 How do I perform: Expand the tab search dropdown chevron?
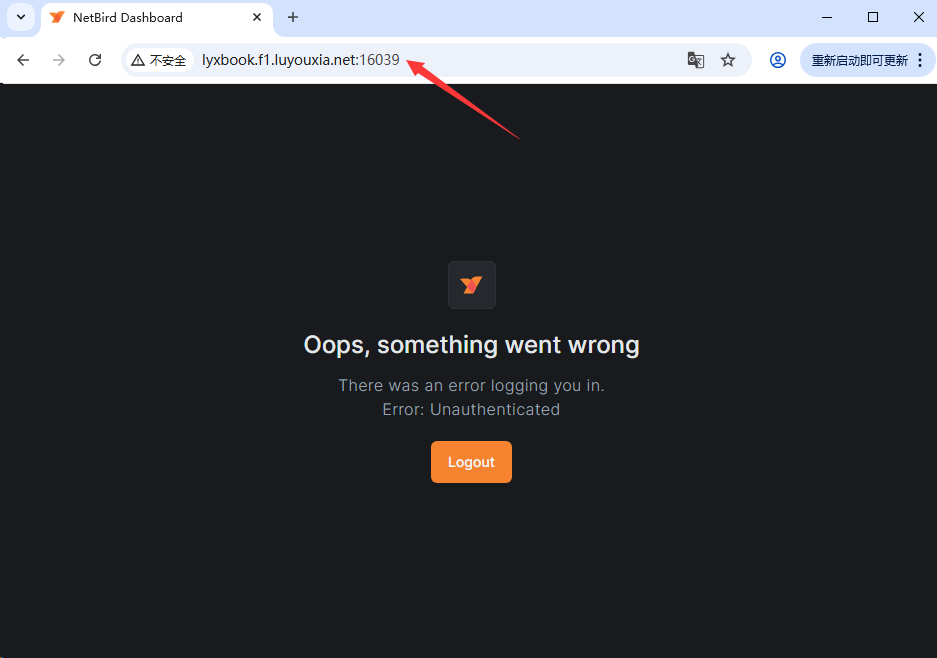[21, 17]
